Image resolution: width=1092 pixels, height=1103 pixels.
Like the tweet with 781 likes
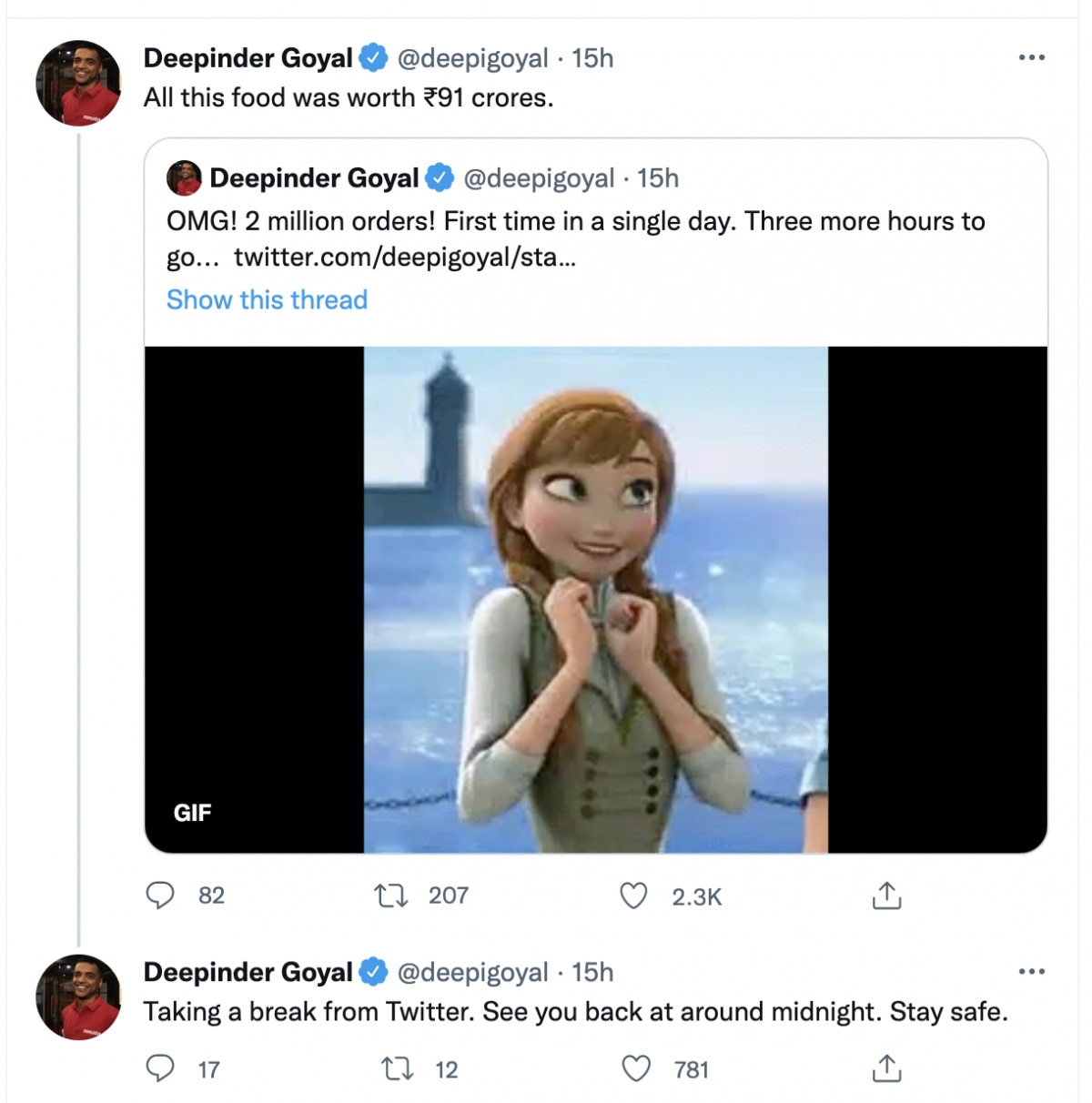(636, 1068)
